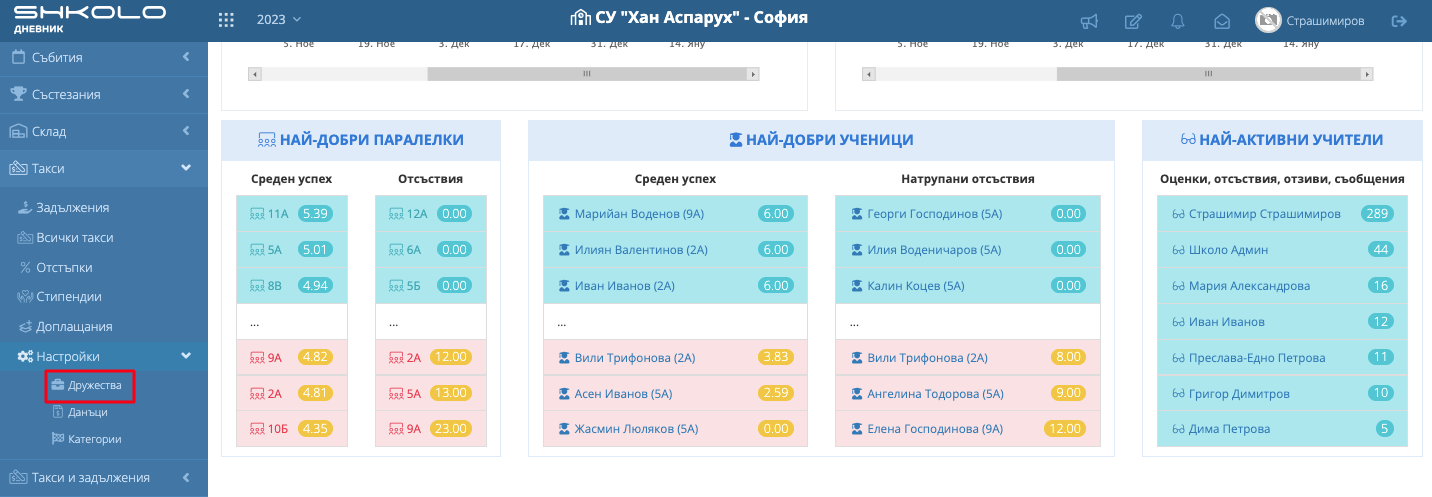Open the 2023 school year dropdown
Screen dimensions: 1432x497
point(279,20)
